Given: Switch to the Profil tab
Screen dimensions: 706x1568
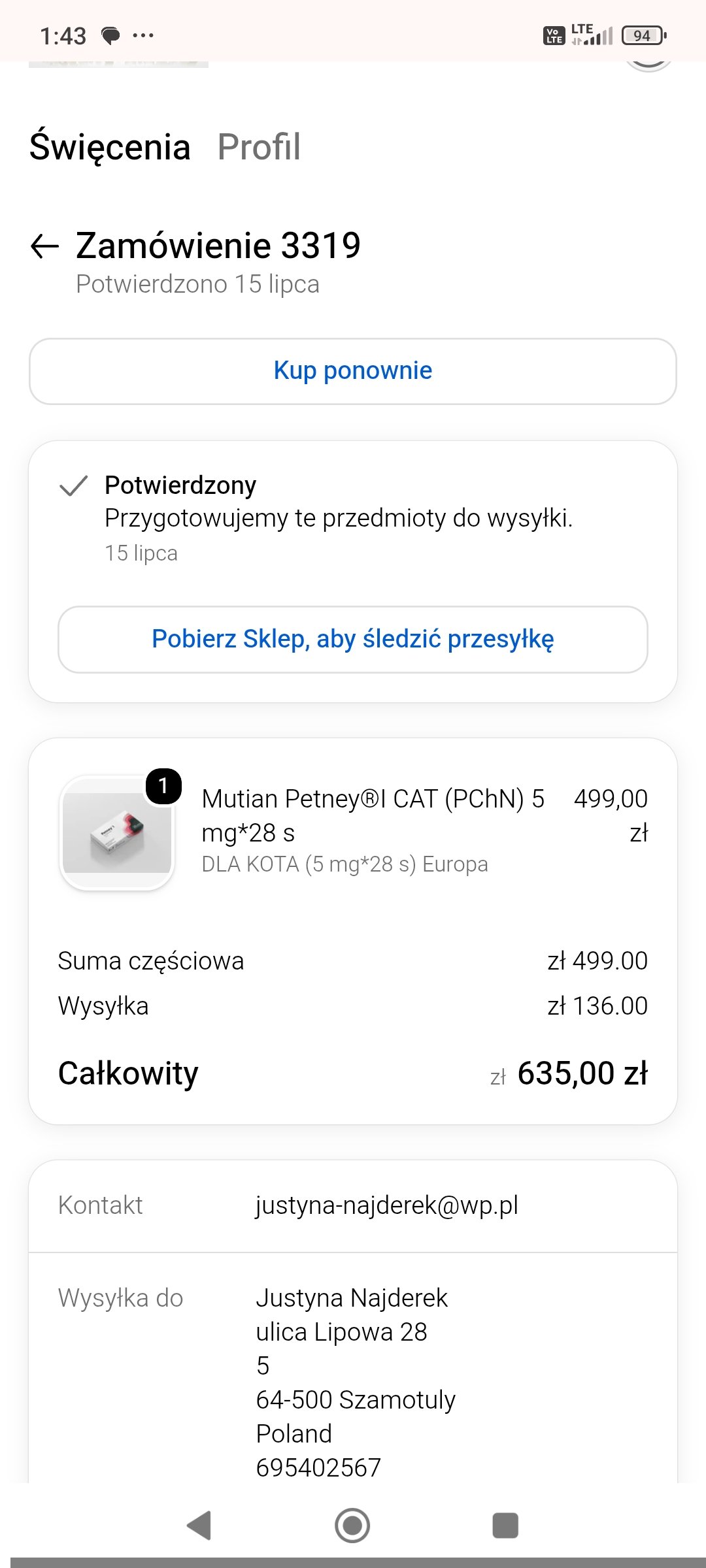Looking at the screenshot, I should coord(259,147).
